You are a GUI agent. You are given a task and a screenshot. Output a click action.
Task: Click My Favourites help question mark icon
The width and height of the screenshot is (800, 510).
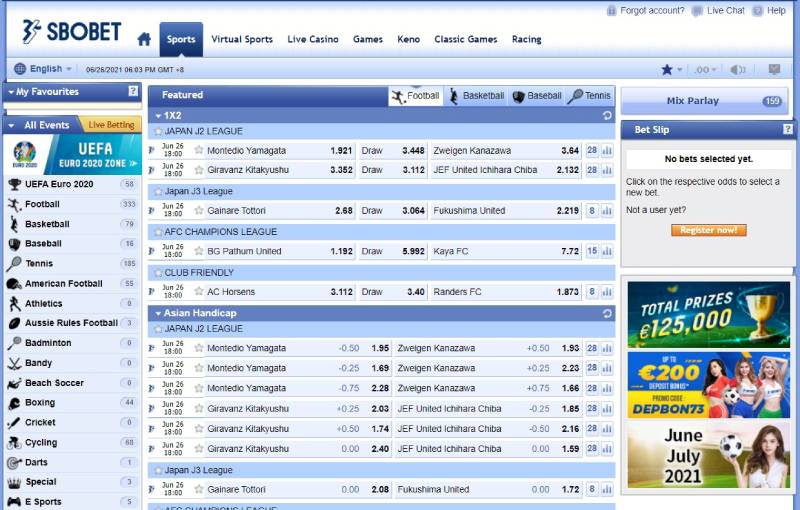133,92
